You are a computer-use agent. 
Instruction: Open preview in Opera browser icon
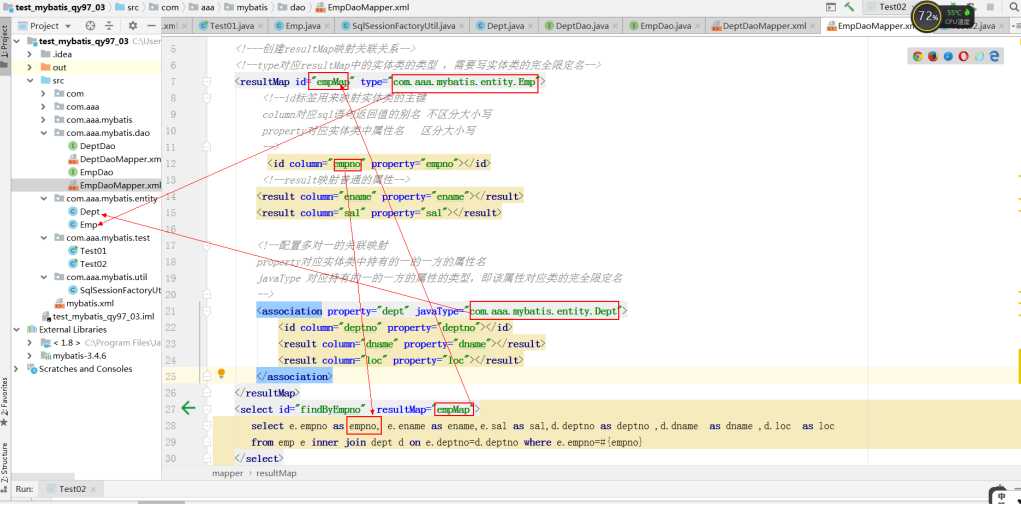pyautogui.click(x=964, y=57)
